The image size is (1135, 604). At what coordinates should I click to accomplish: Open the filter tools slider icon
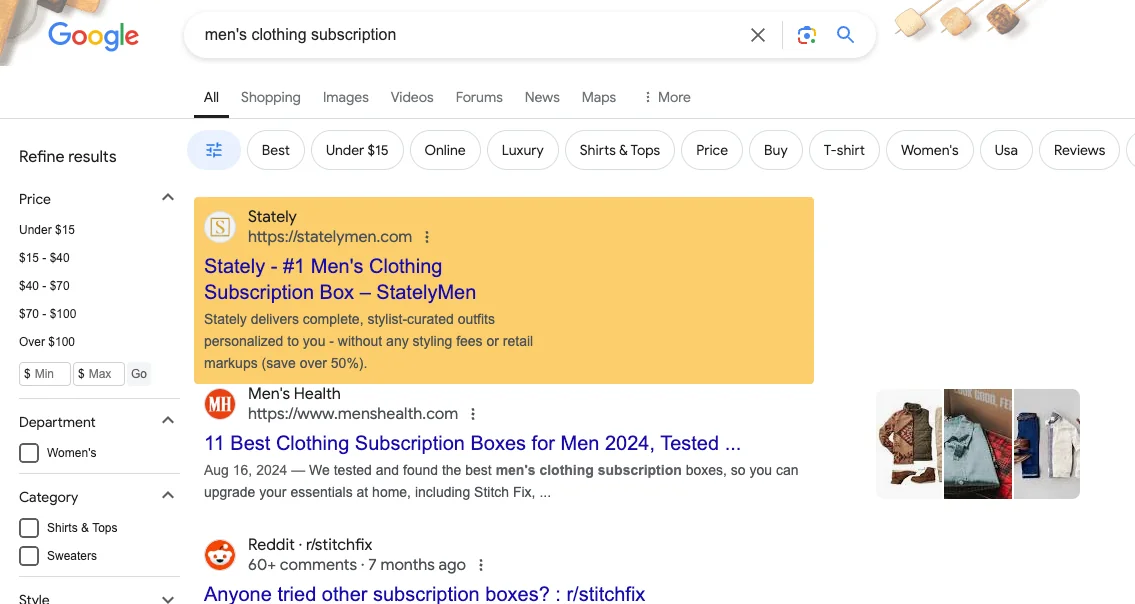coord(214,150)
